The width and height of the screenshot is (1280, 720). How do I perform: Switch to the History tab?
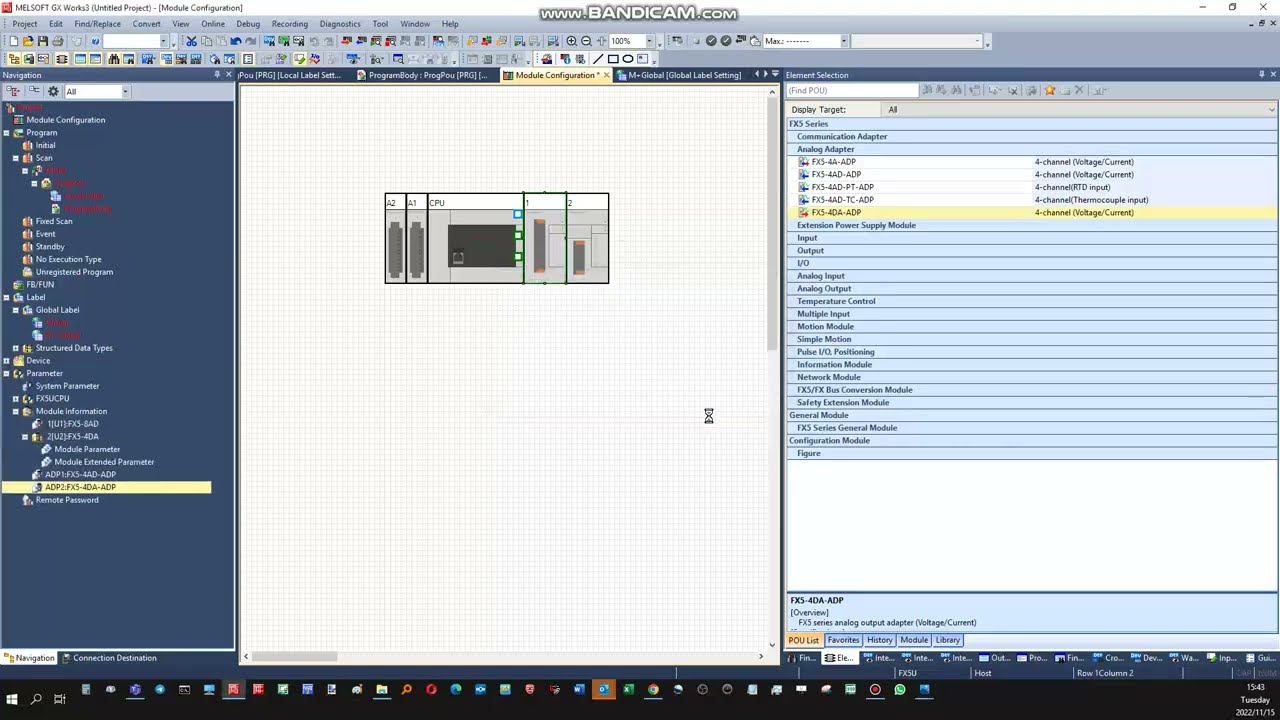880,640
